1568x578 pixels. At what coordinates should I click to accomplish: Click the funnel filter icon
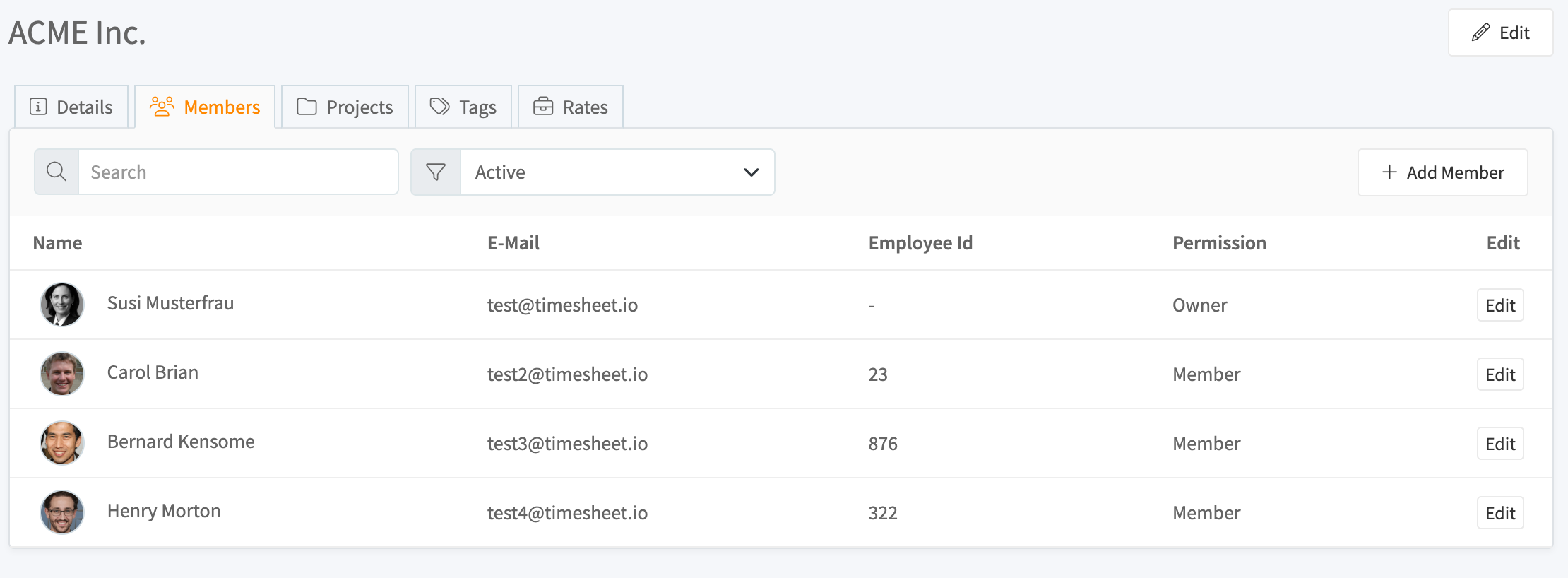[436, 172]
